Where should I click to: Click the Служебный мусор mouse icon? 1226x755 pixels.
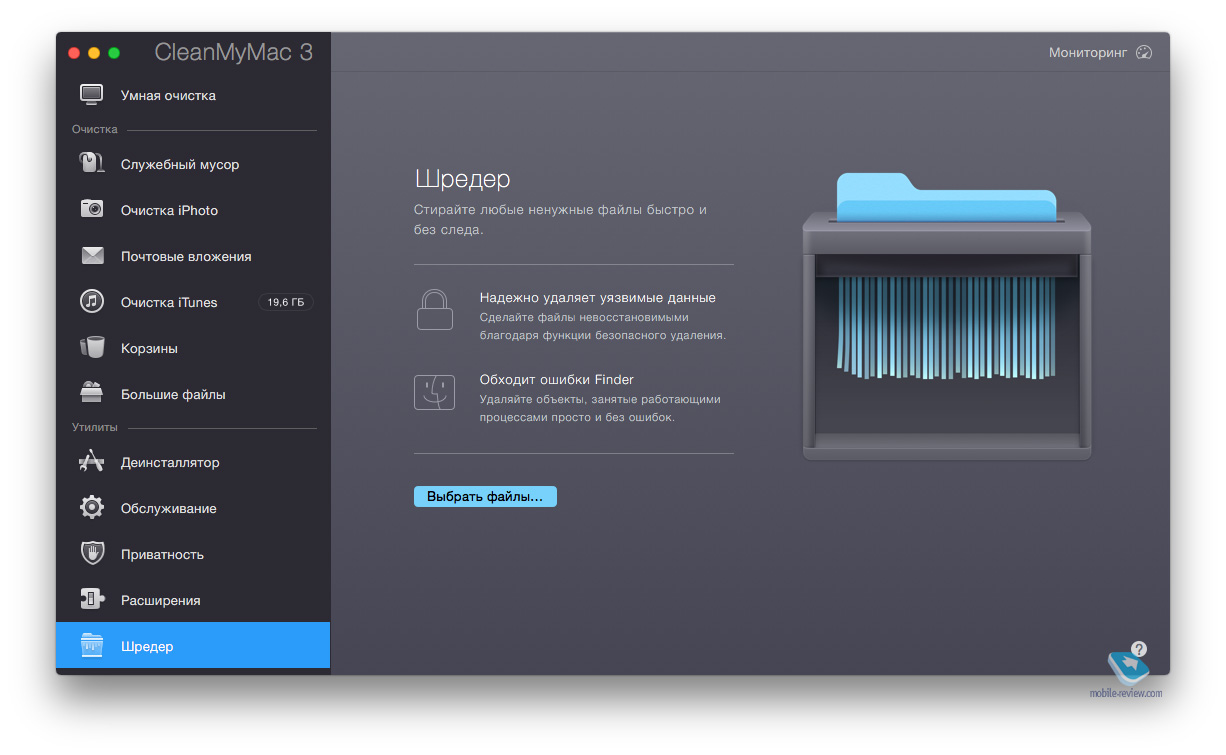[92, 164]
